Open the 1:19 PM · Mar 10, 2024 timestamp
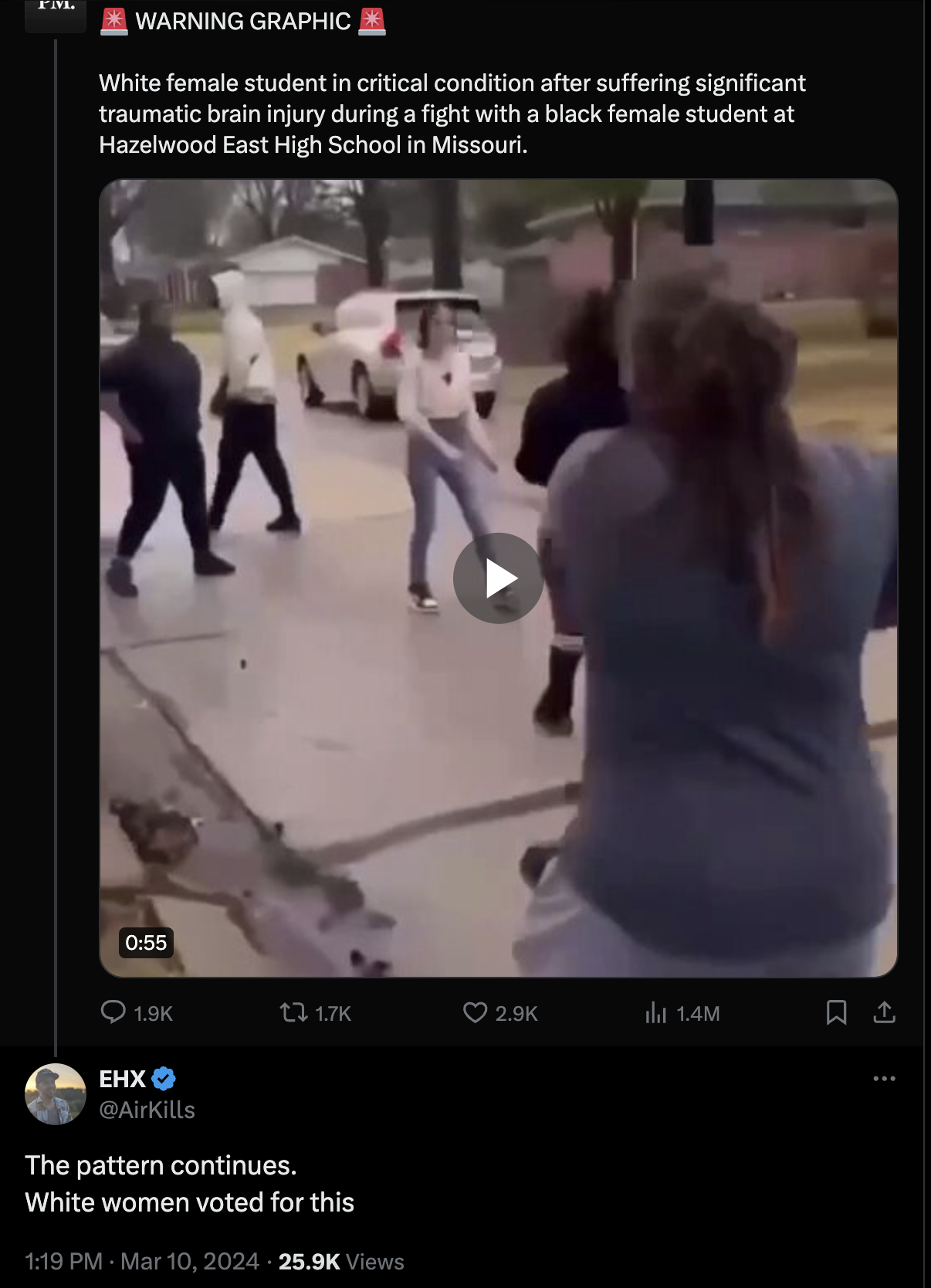Image resolution: width=931 pixels, height=1288 pixels. (x=142, y=1261)
